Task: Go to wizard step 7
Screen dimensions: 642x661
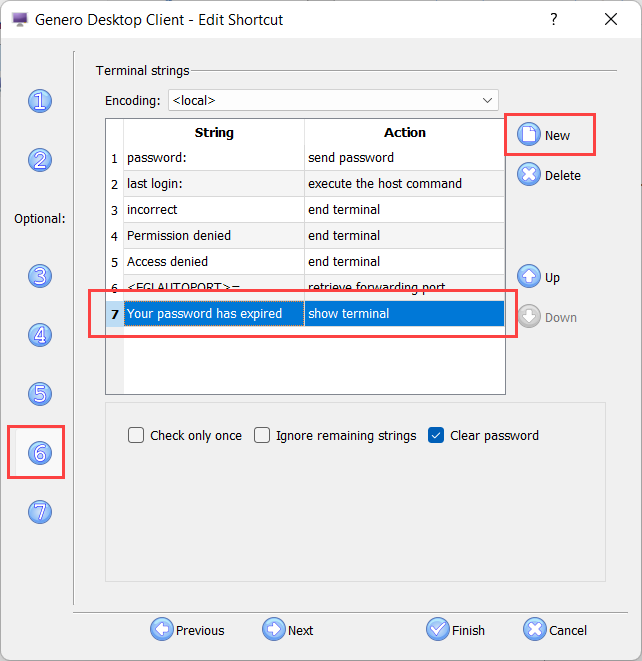Action: tap(40, 512)
